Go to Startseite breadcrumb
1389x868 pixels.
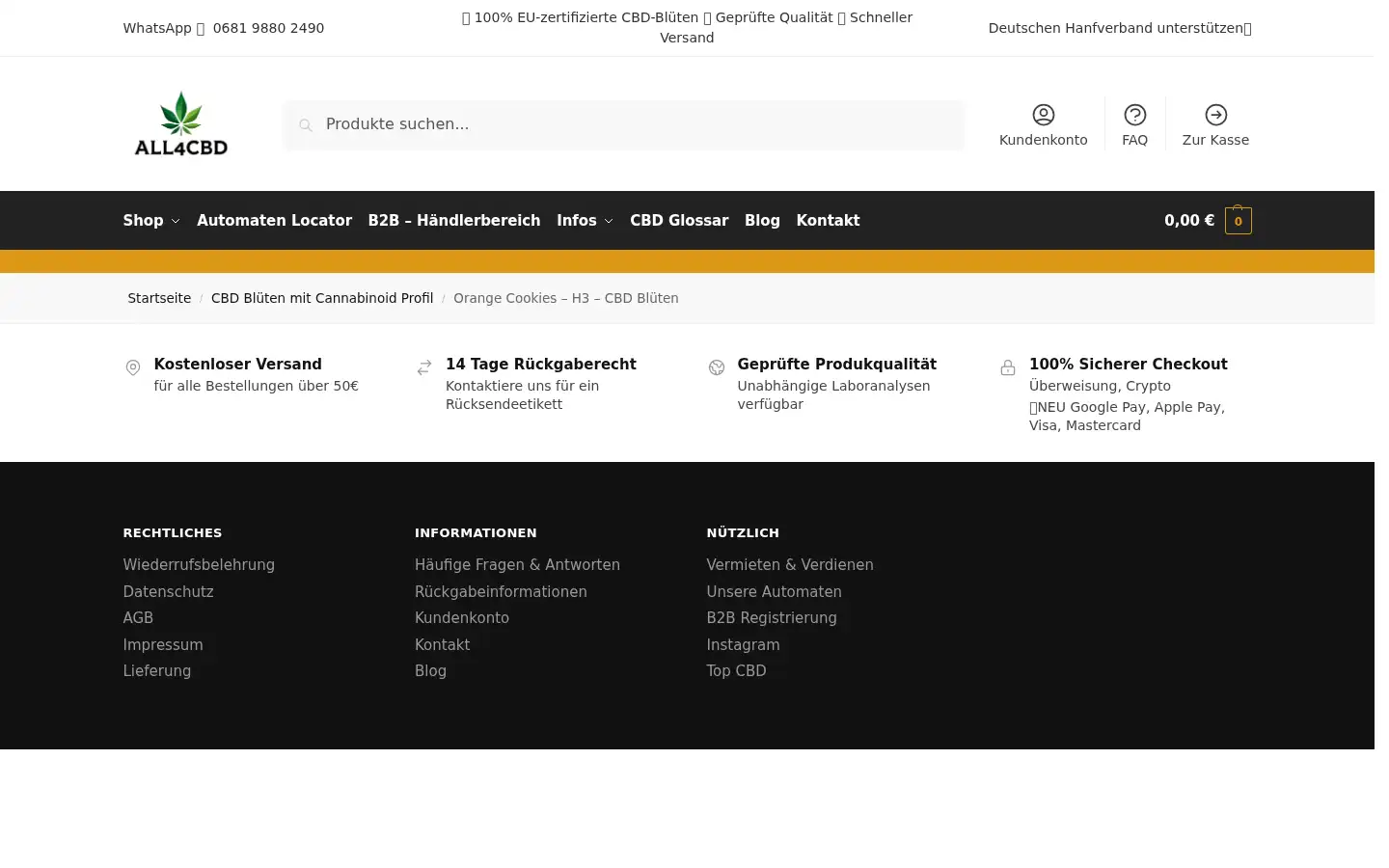[159, 298]
